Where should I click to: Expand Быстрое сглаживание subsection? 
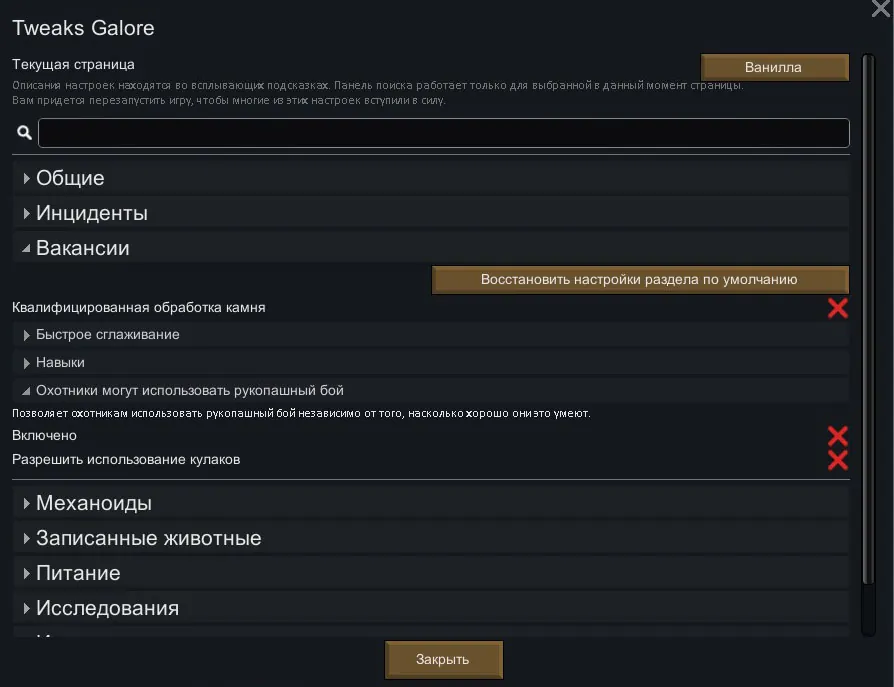(x=107, y=334)
